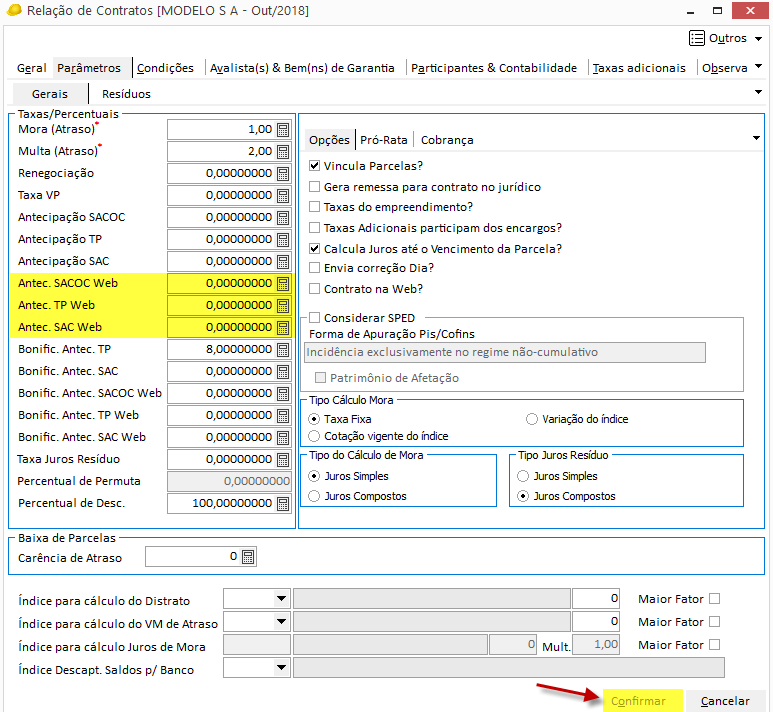The width and height of the screenshot is (773, 712).
Task: Check Maior Fator for VM de Atraso
Action: pyautogui.click(x=714, y=622)
